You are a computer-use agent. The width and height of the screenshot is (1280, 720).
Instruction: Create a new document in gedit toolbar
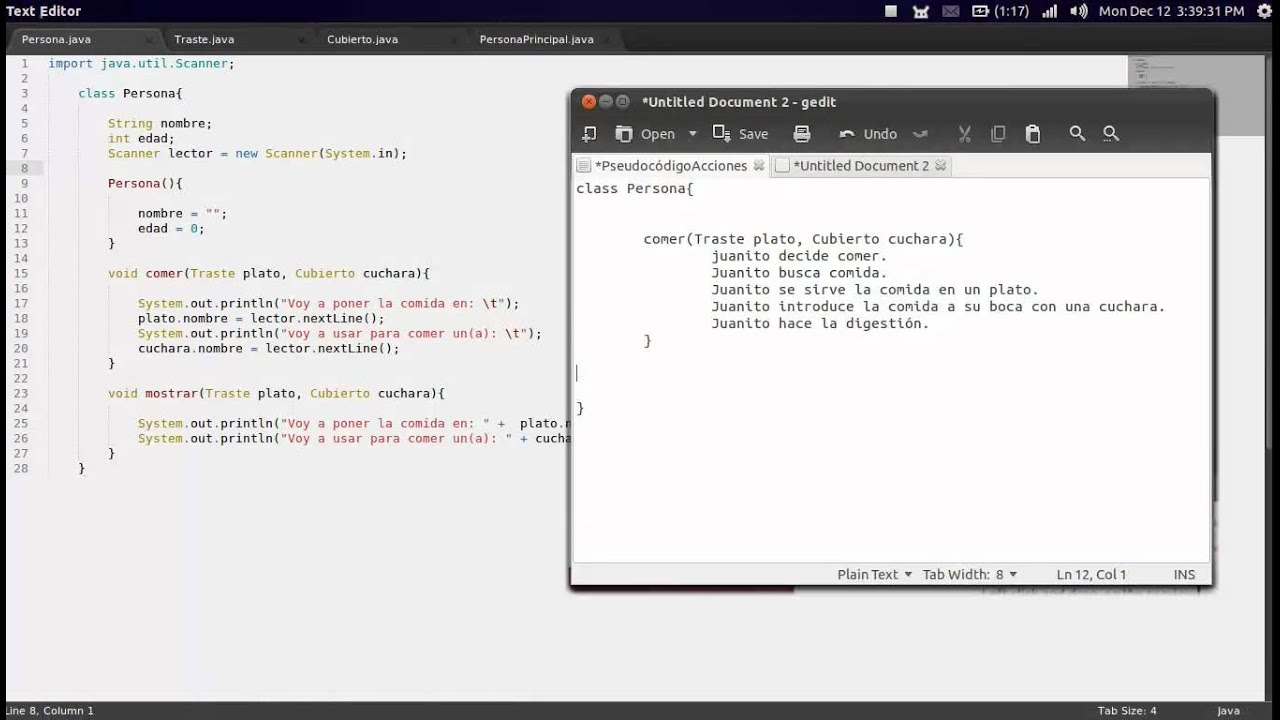click(589, 134)
